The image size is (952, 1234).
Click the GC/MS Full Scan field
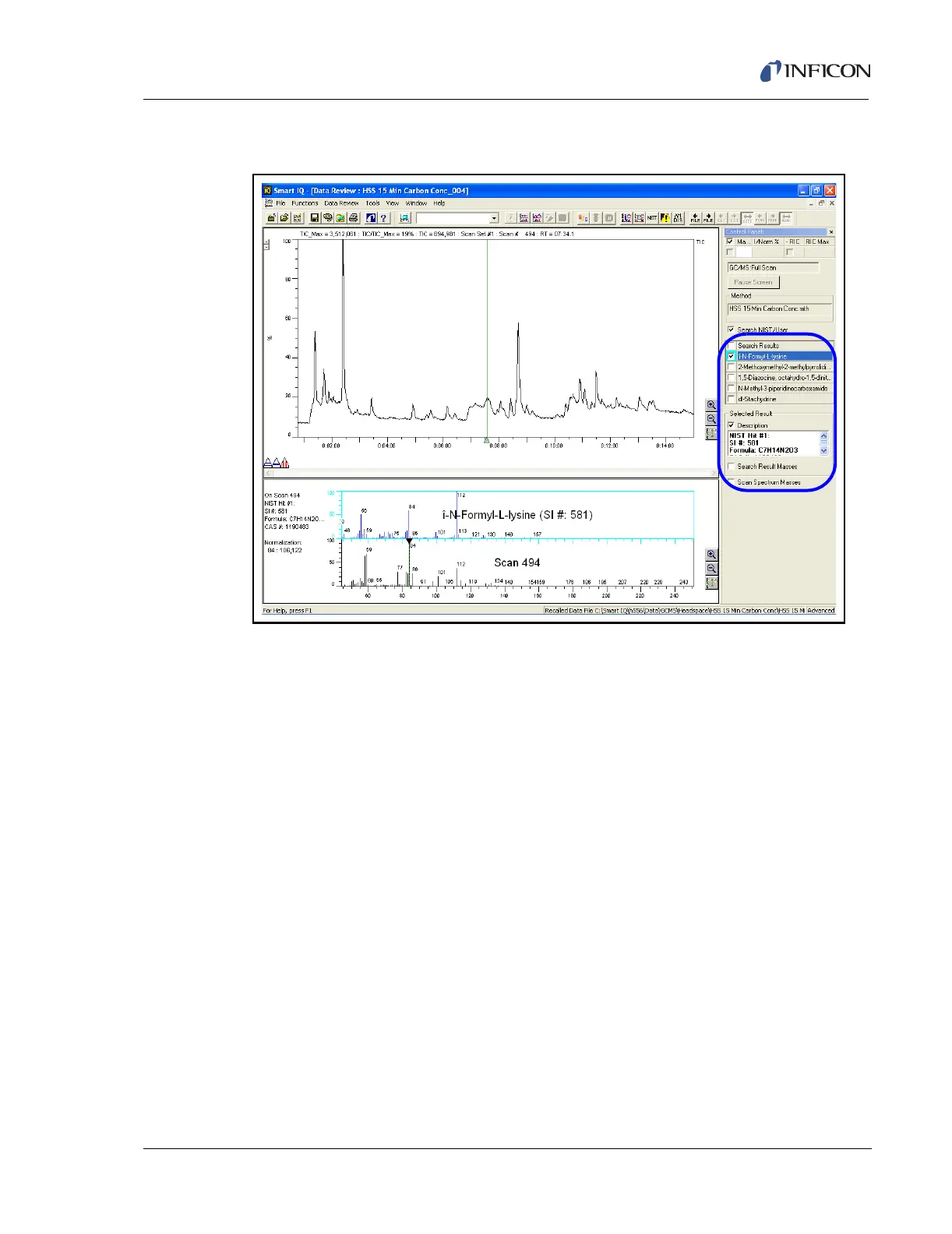click(773, 267)
